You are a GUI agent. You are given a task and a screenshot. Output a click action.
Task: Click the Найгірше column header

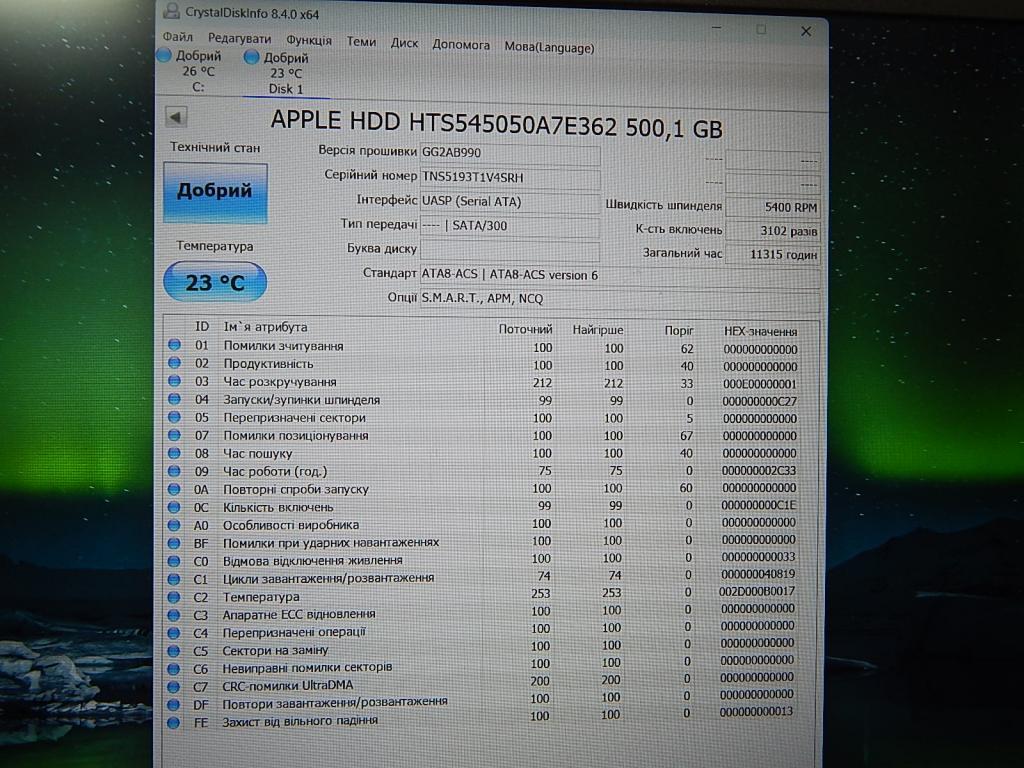pyautogui.click(x=598, y=330)
